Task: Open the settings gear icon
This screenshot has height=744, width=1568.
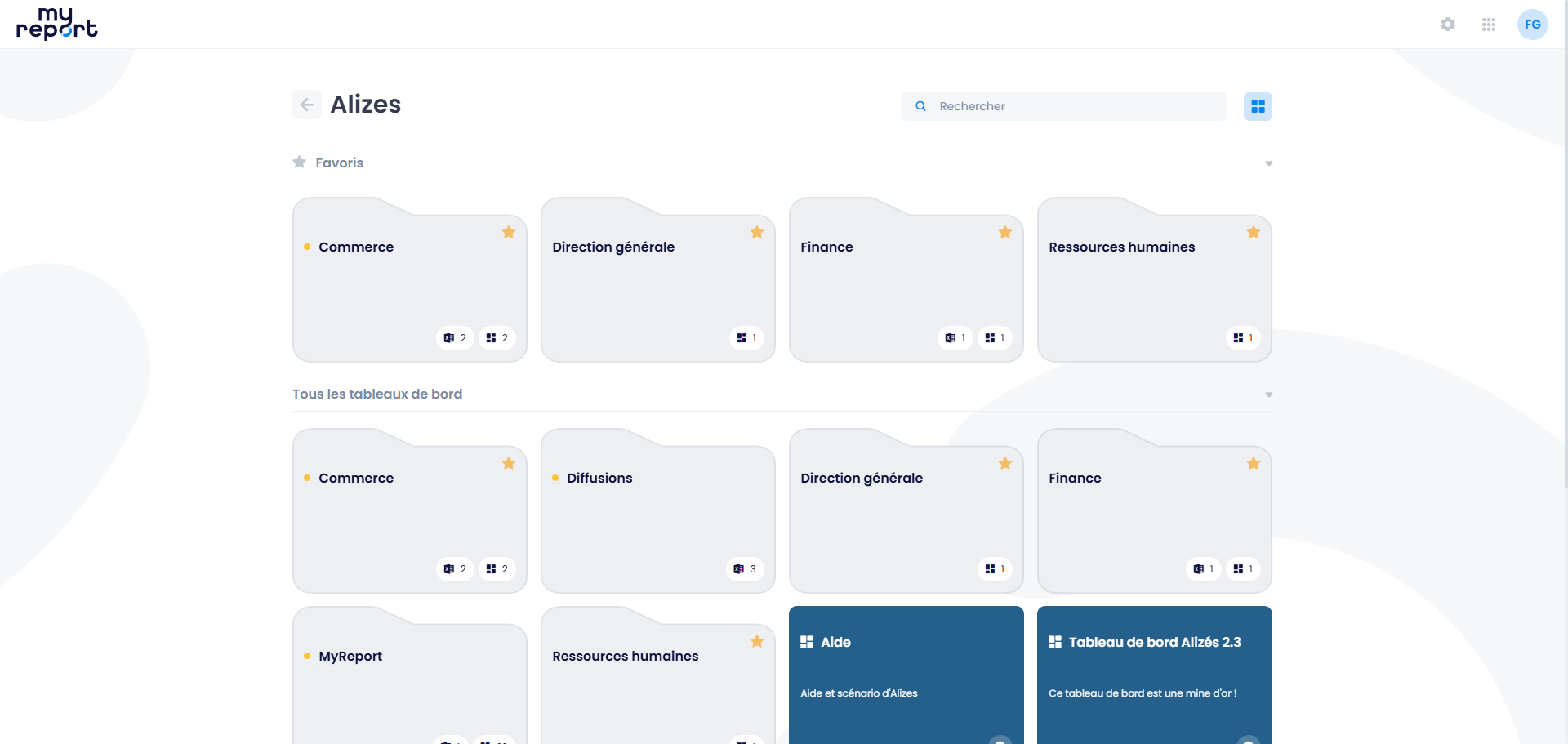Action: pyautogui.click(x=1447, y=25)
